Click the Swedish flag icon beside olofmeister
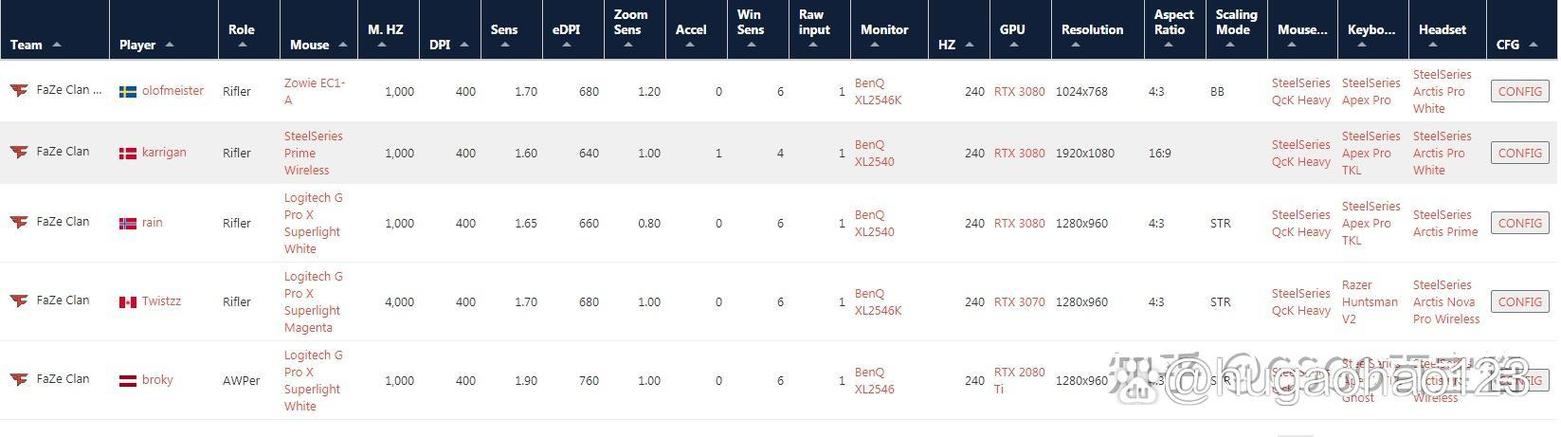1561x437 pixels. click(128, 91)
